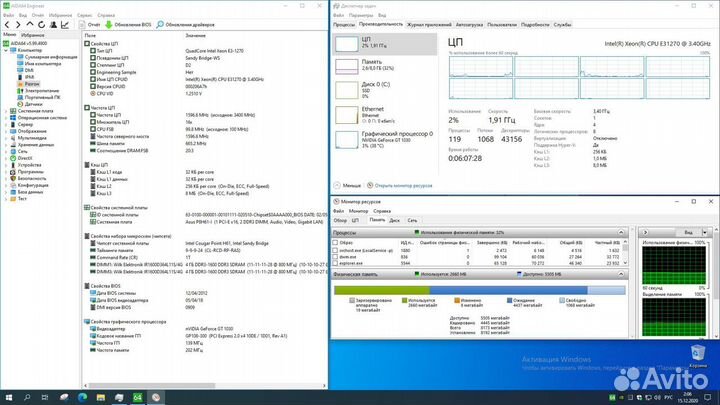Switch to Службы tab

coord(562,25)
